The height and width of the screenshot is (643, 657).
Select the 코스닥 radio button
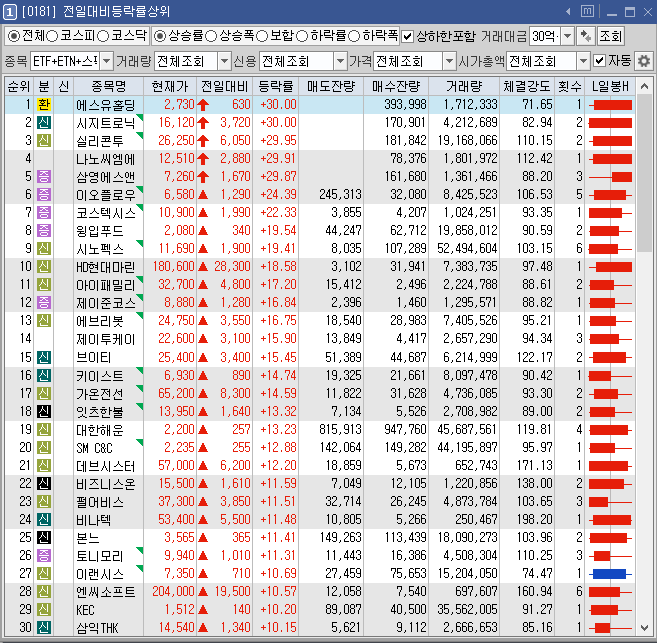[x=103, y=36]
